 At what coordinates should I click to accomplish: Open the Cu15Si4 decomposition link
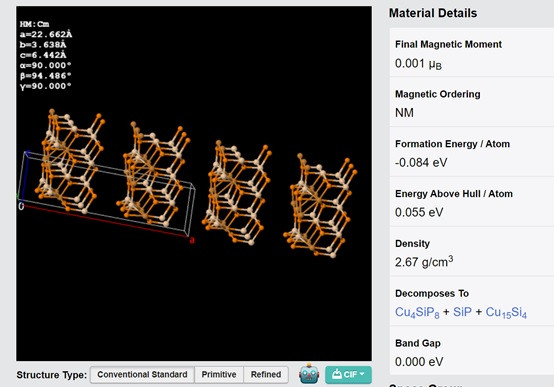pyautogui.click(x=506, y=312)
